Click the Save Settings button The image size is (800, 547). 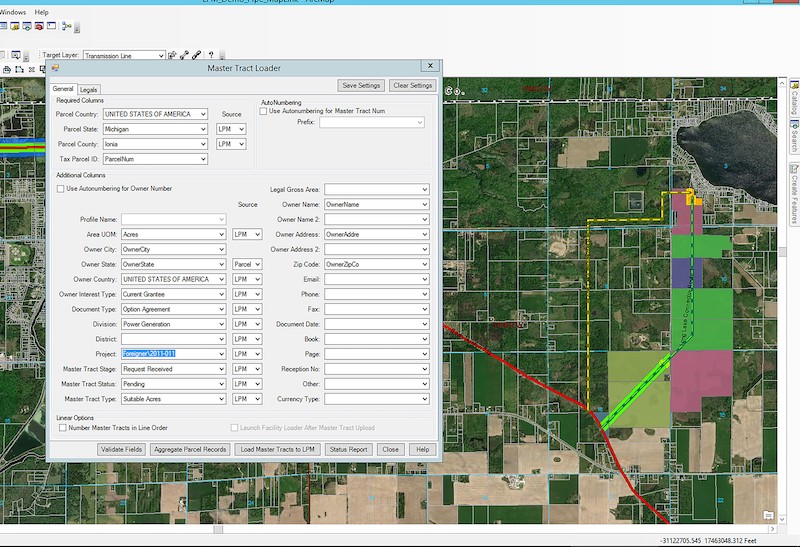361,85
